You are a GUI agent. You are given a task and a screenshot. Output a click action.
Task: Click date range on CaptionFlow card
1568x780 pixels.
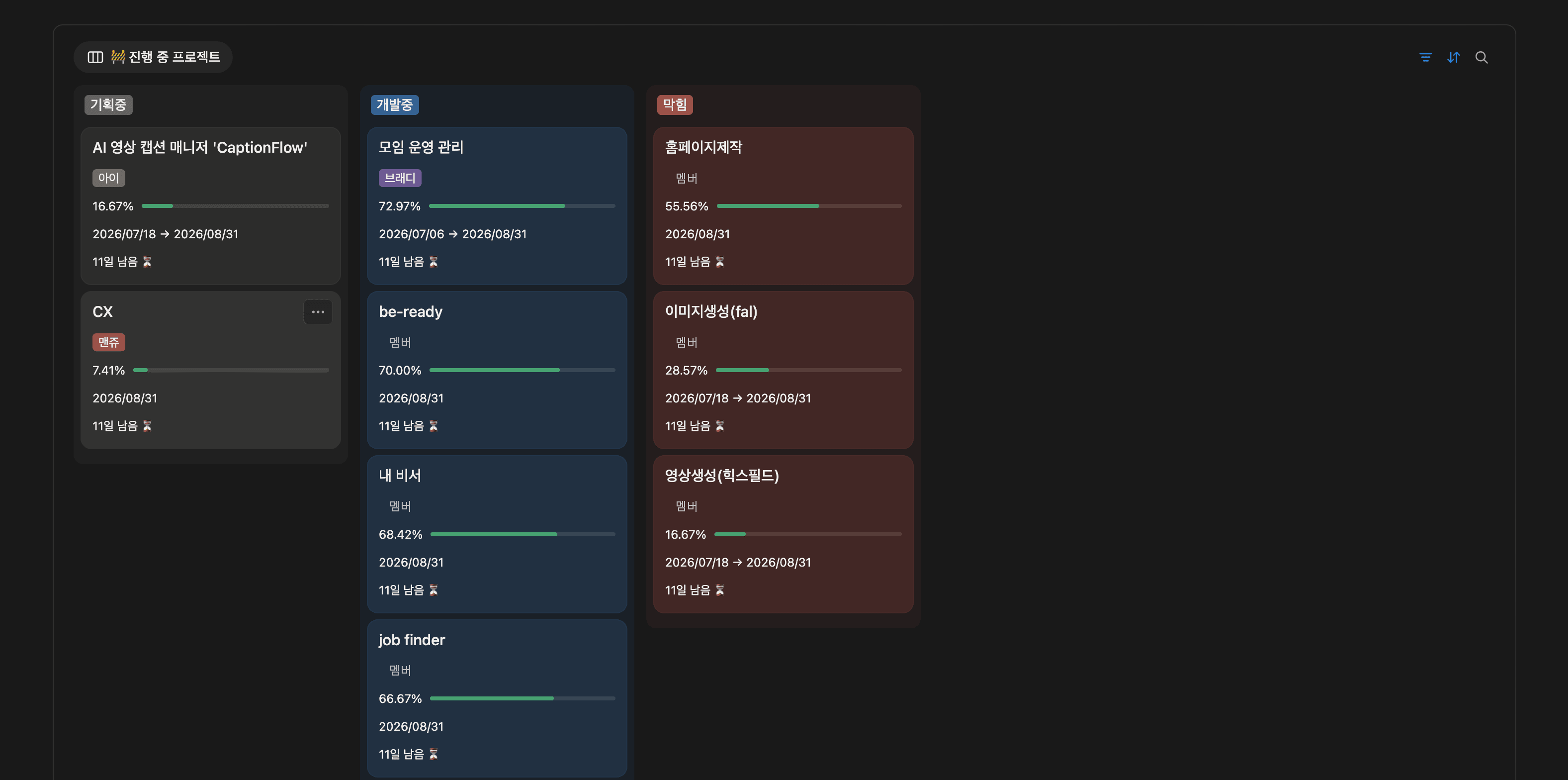click(x=165, y=234)
